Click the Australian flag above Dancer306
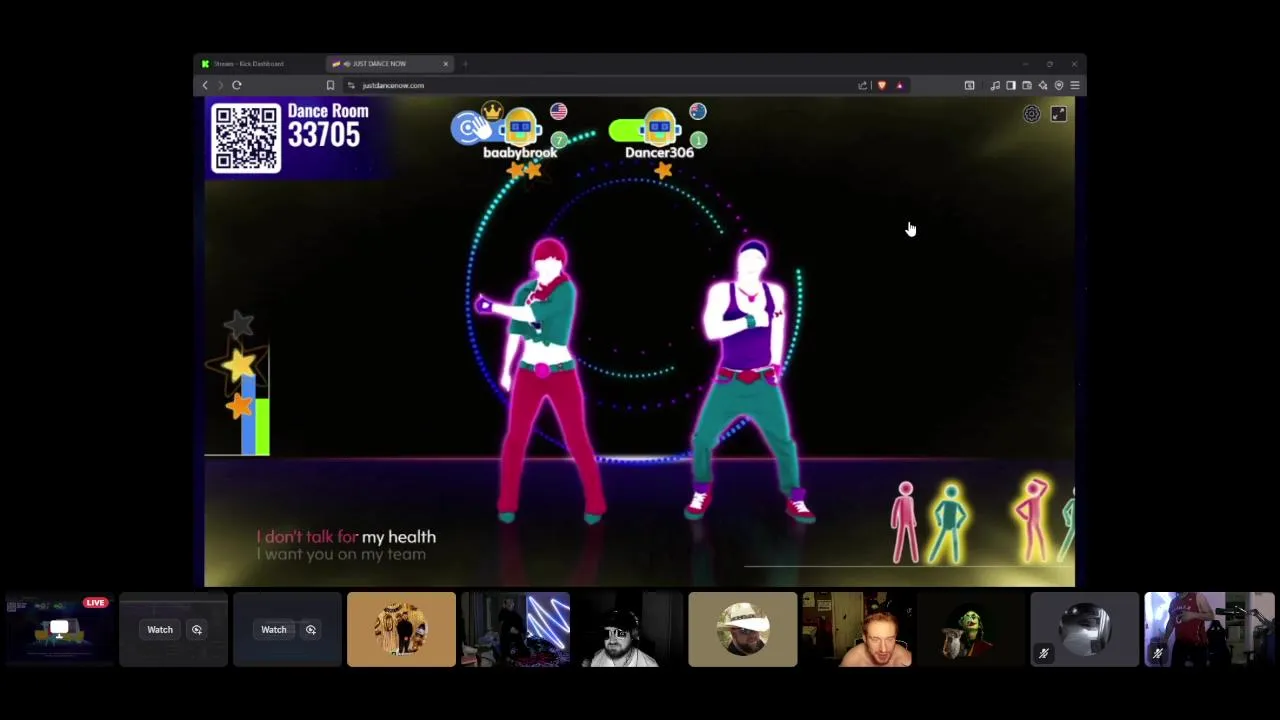Viewport: 1280px width, 720px height. [x=697, y=111]
